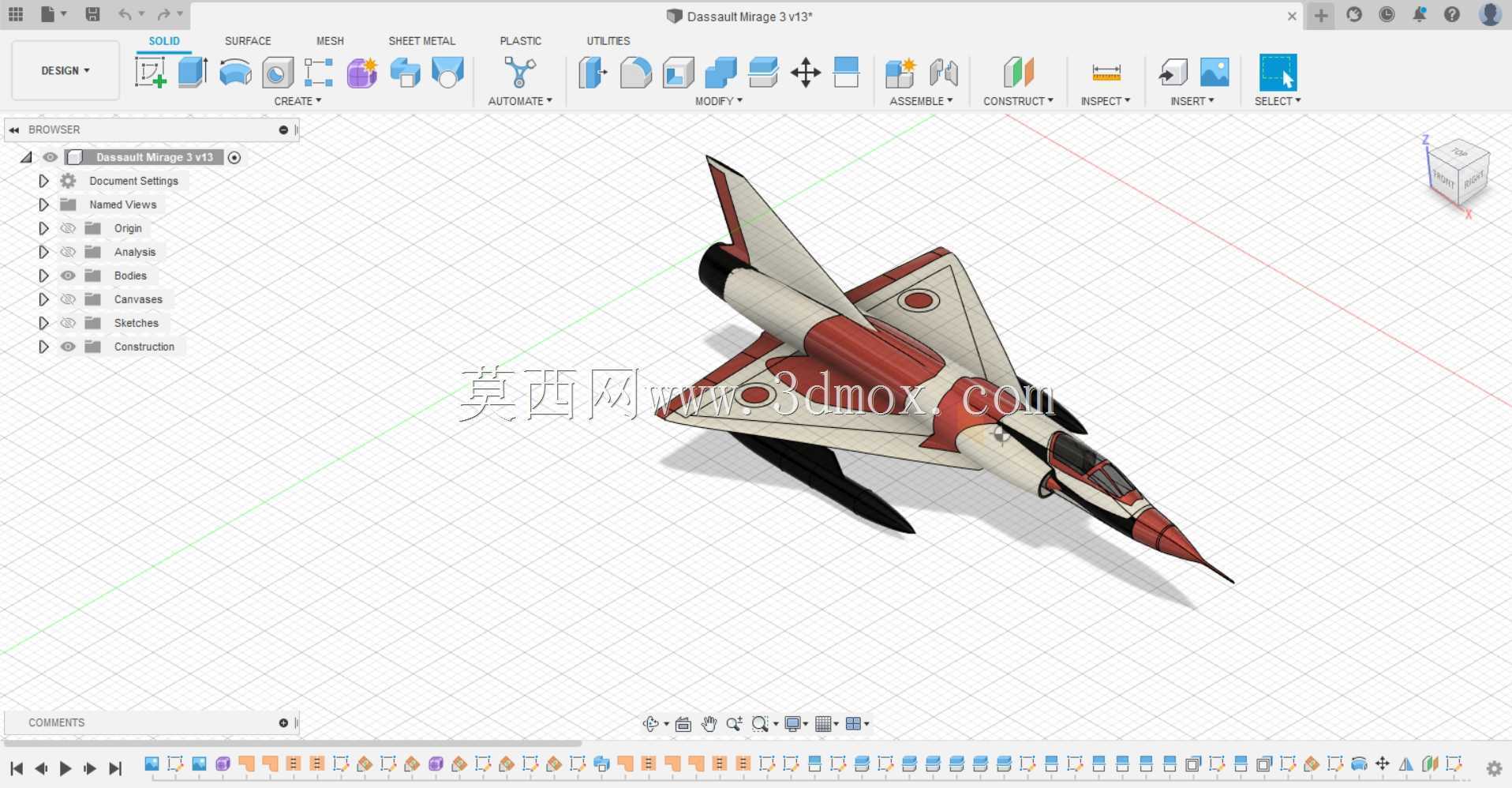The width and height of the screenshot is (1512, 788).
Task: Select the Measure tool
Action: (1106, 73)
